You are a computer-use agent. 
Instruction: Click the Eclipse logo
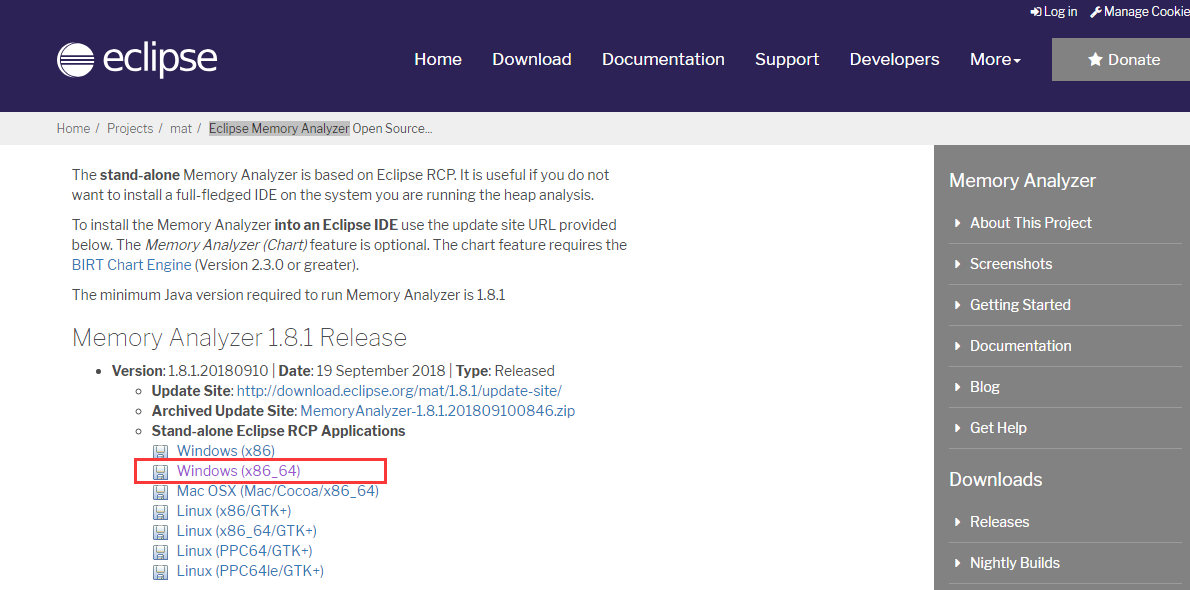137,59
